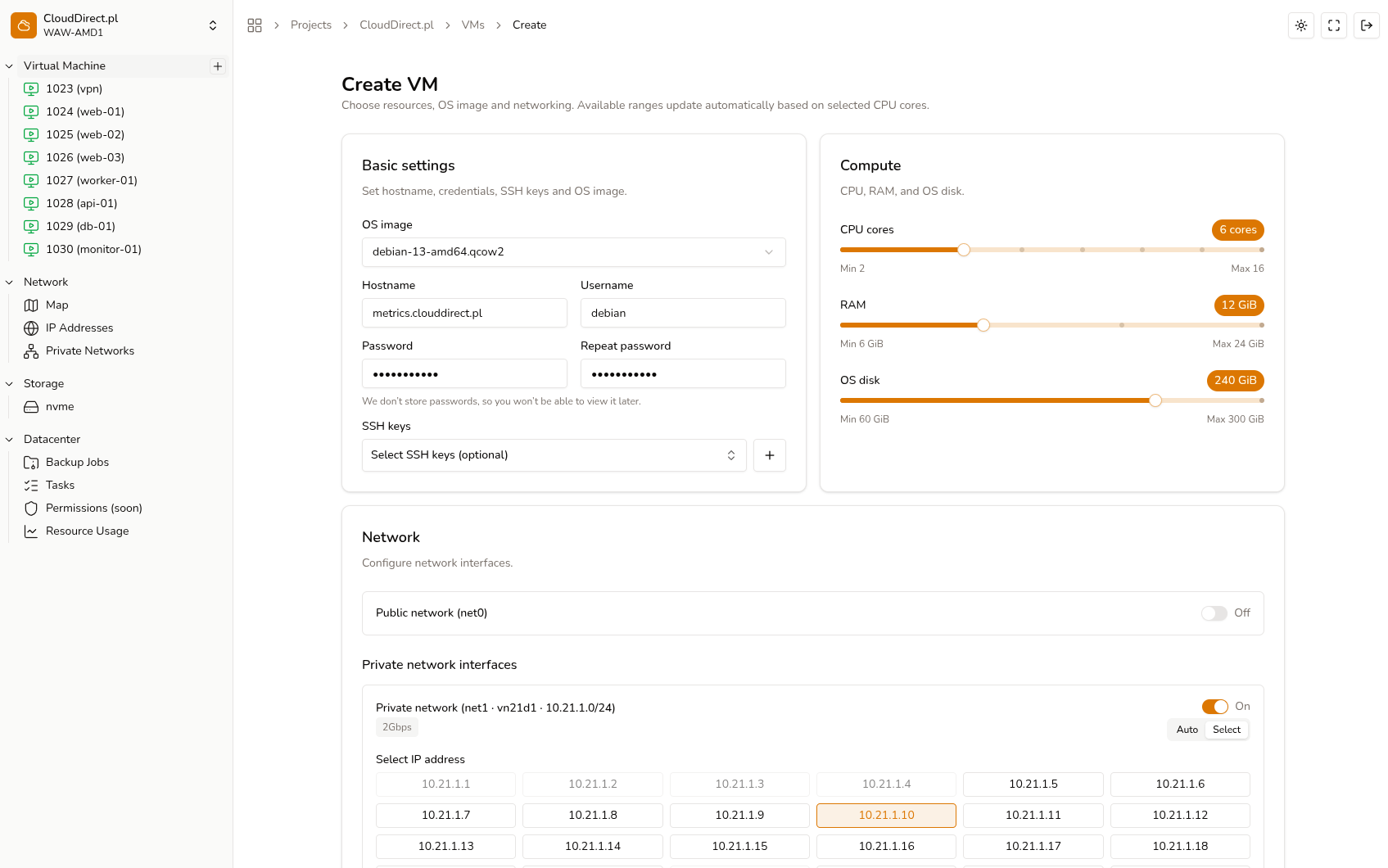Create a new VM with the sidebar plus button
The width and height of the screenshot is (1388, 868).
217,66
